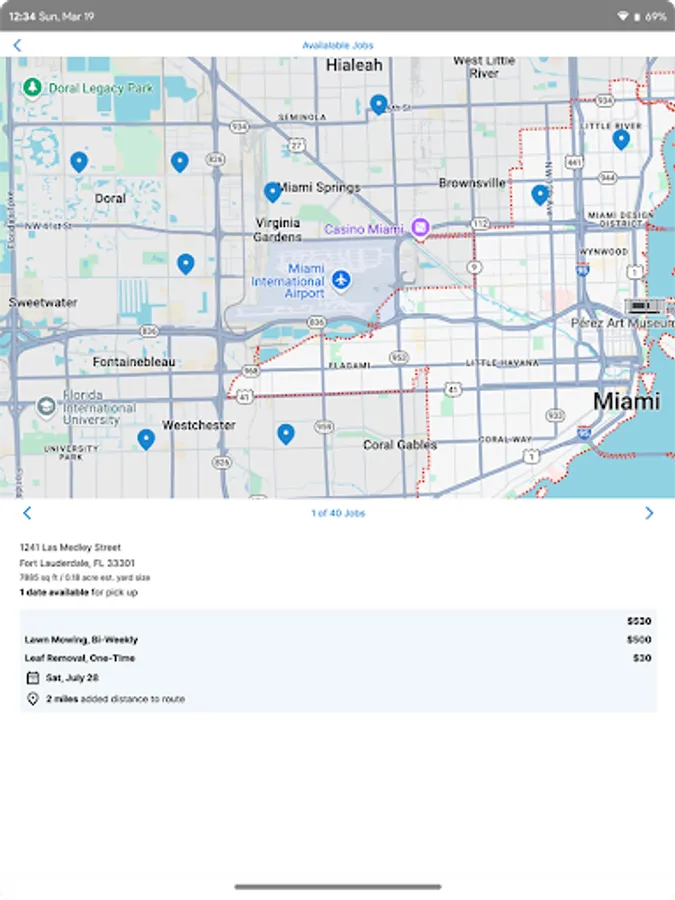Tap the leftmost job pin above Doral
This screenshot has height=900, width=675.
coord(79,162)
